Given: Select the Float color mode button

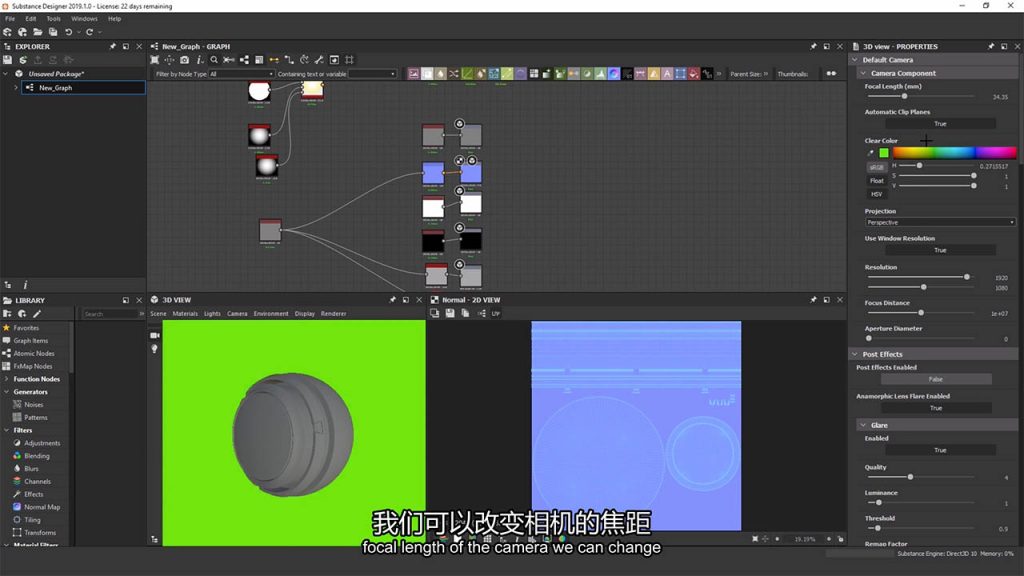Looking at the screenshot, I should pos(876,181).
